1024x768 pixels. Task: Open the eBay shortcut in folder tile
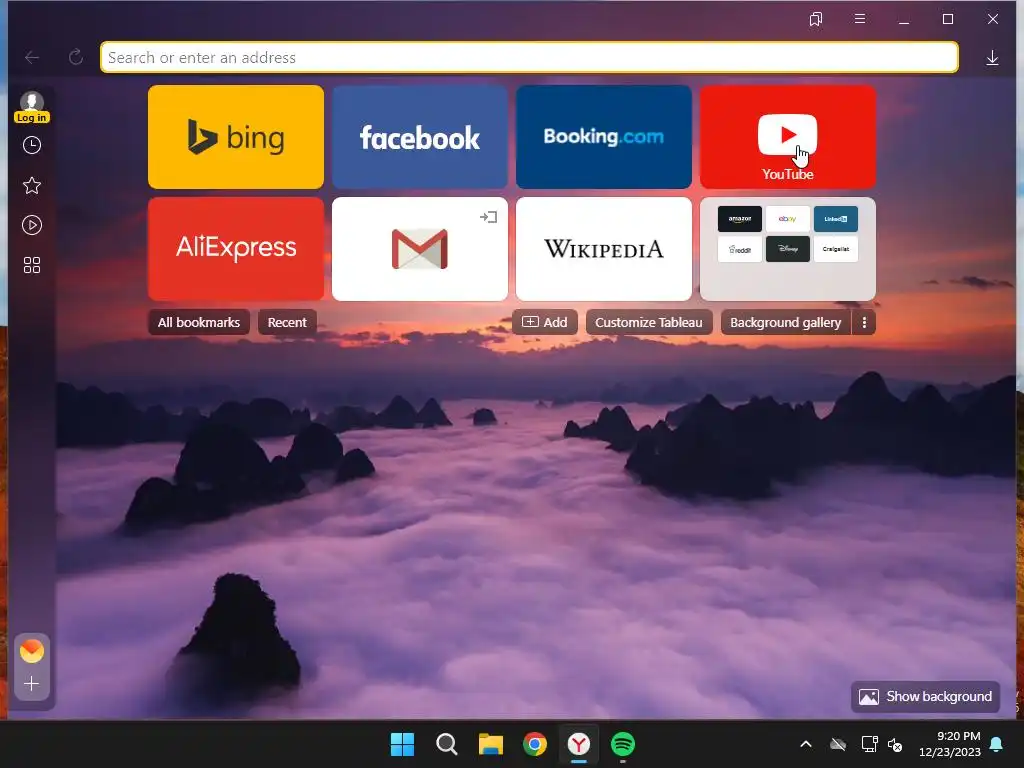click(788, 219)
